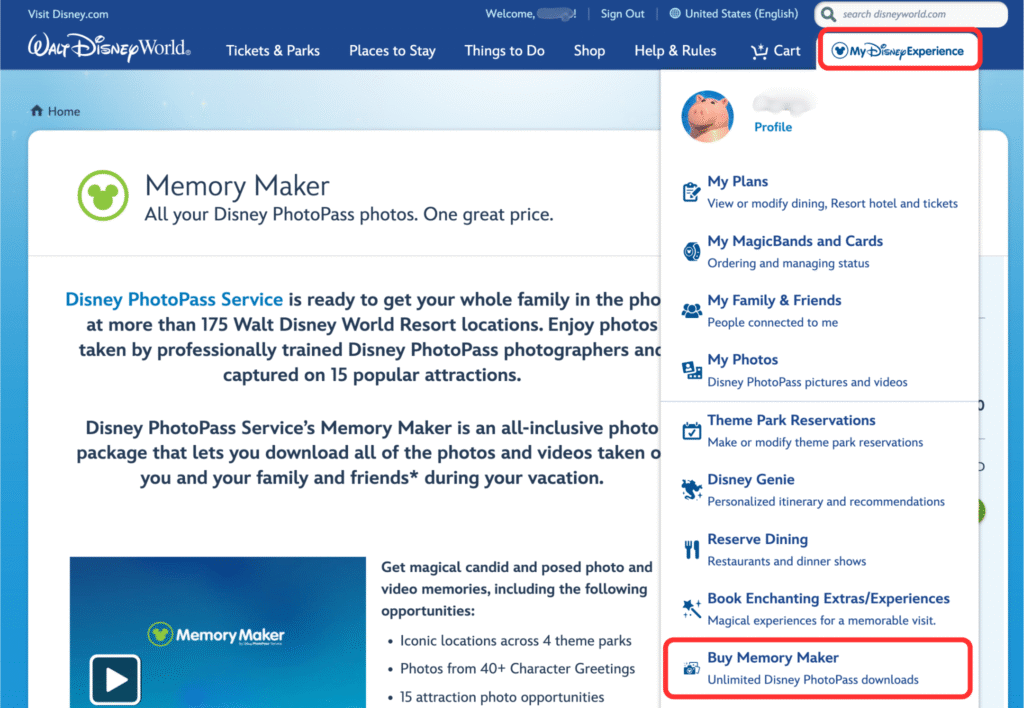Play the Memory Maker video
Image resolution: width=1024 pixels, height=708 pixels.
tap(115, 679)
